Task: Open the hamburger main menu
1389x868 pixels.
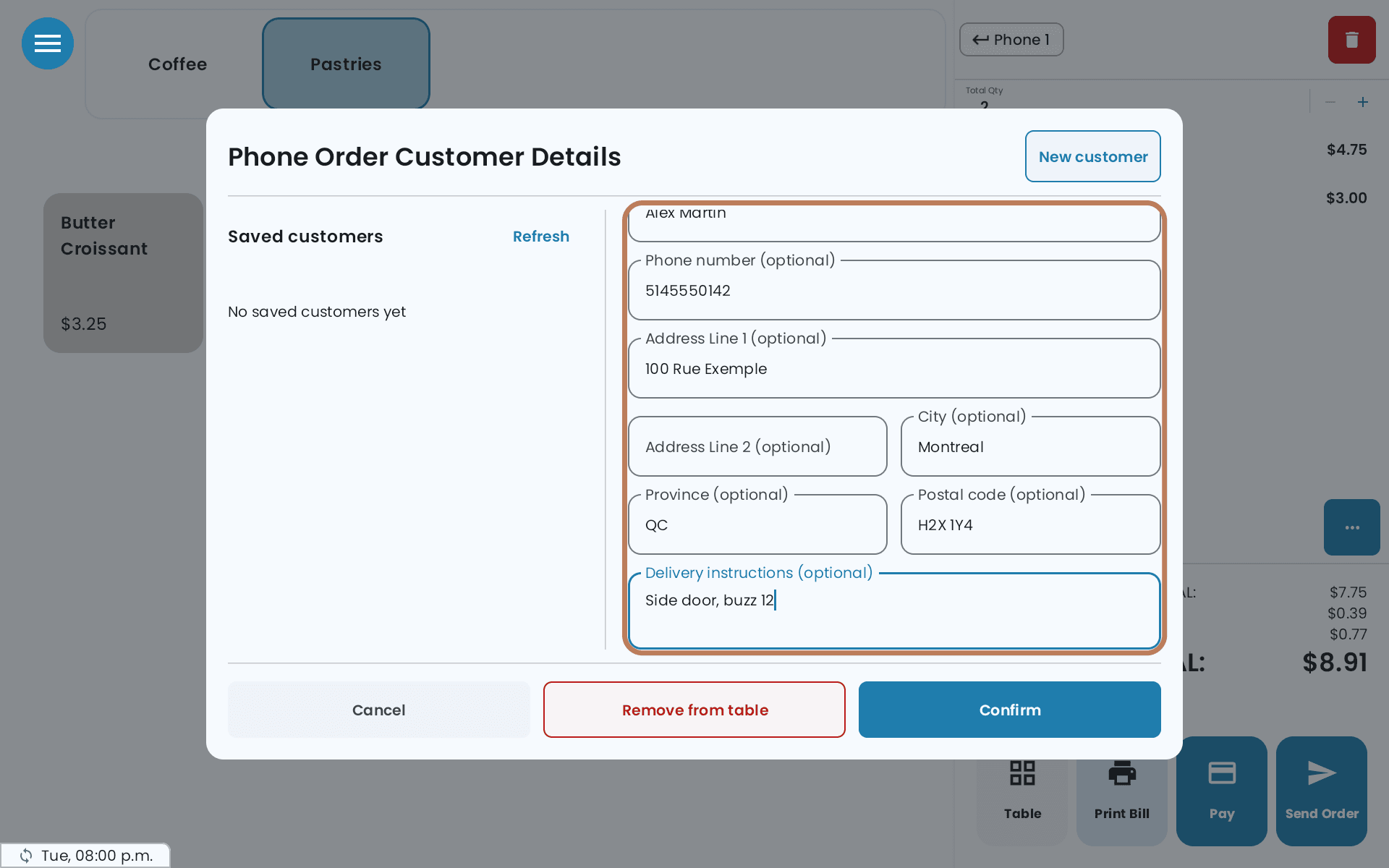Action: [48, 43]
